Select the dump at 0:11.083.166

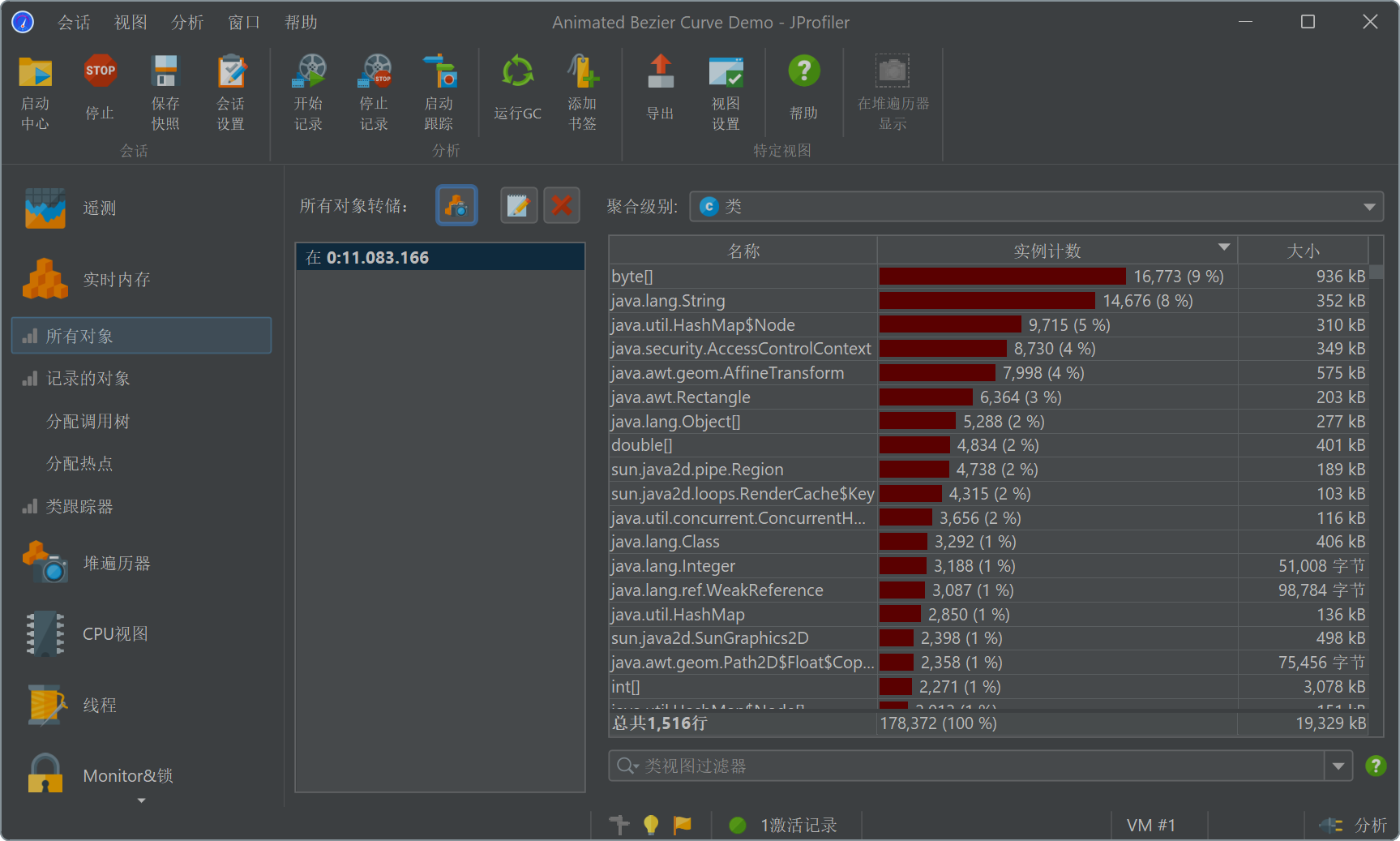point(440,257)
